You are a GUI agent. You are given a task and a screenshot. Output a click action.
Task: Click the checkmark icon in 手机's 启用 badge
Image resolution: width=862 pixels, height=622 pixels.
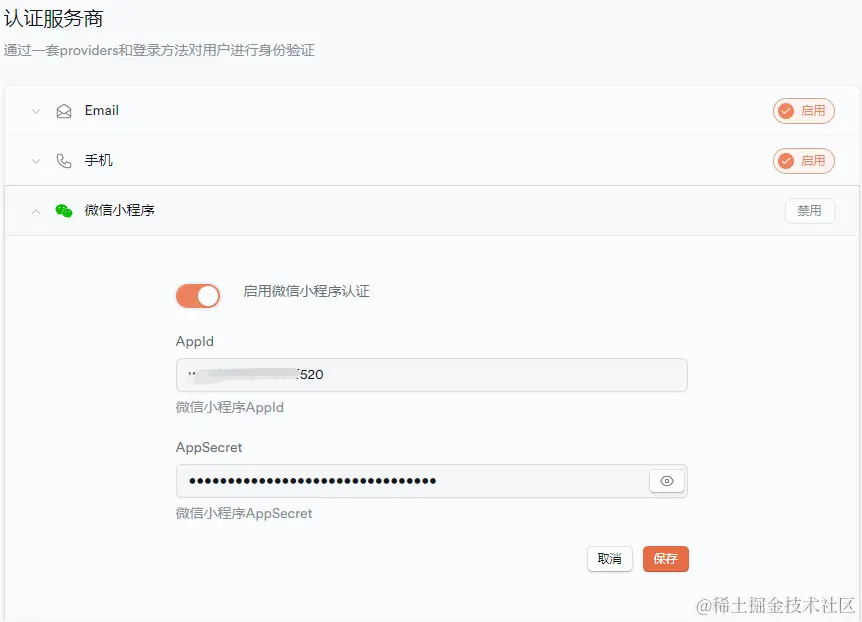[786, 161]
